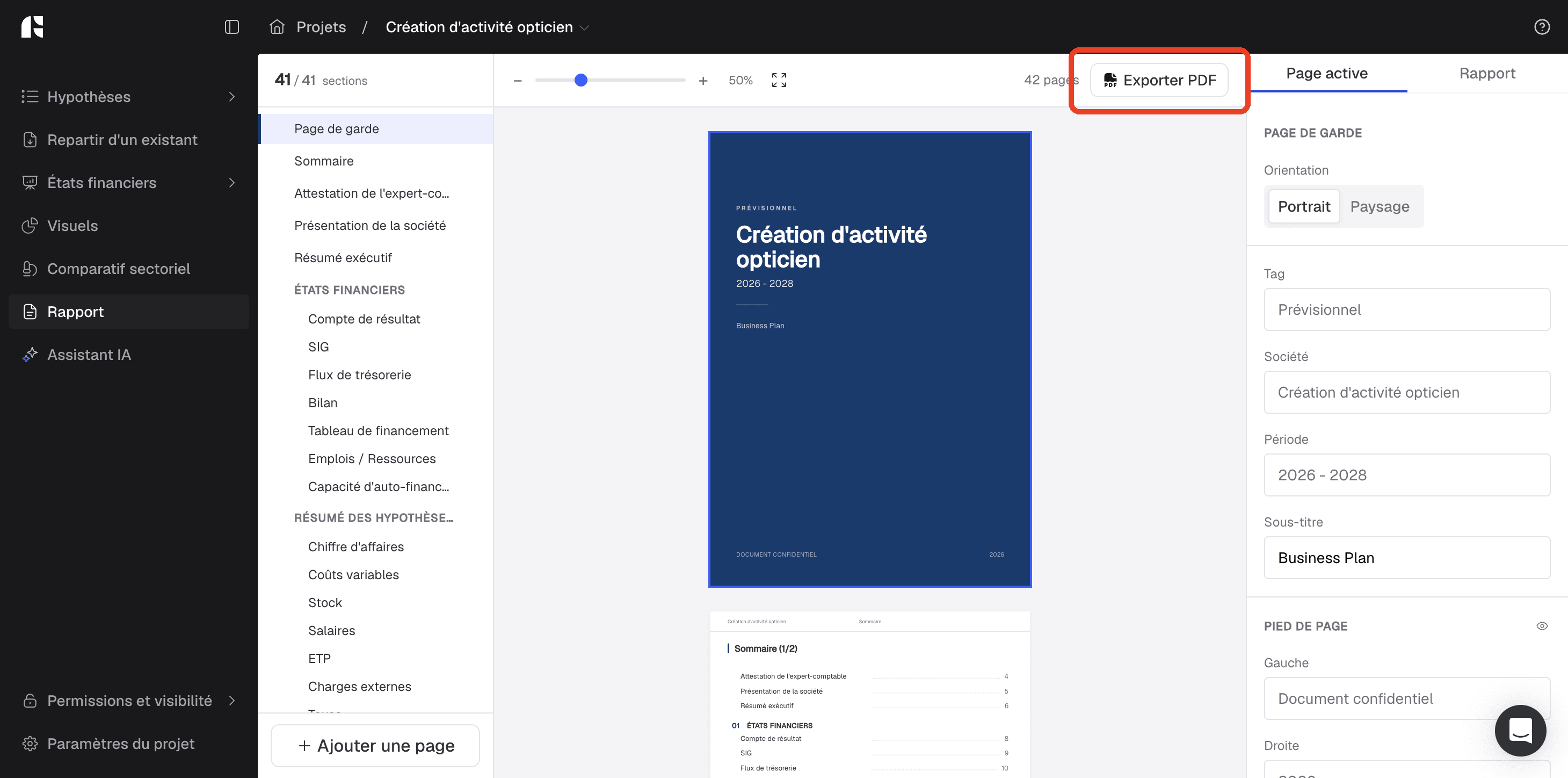
Task: Select Coûts variables section
Action: [x=375, y=574]
